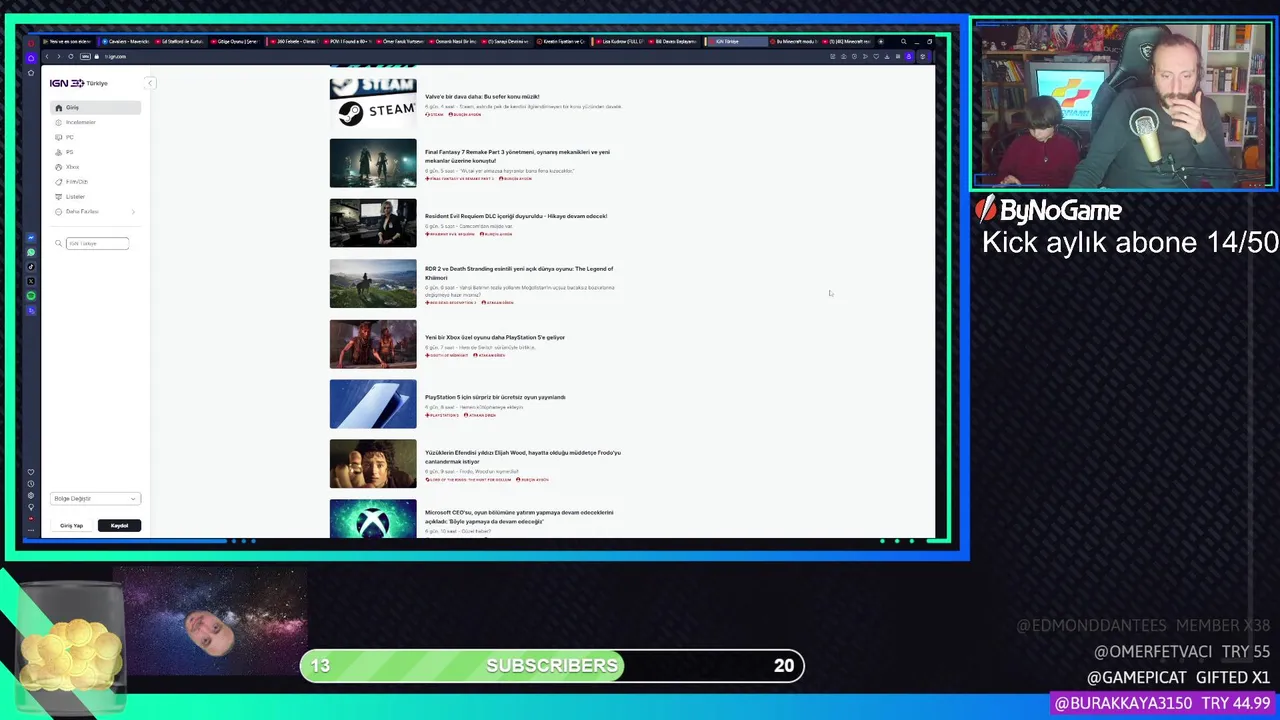
Task: Open the history clock icon in the sidebar
Action: tap(31, 484)
